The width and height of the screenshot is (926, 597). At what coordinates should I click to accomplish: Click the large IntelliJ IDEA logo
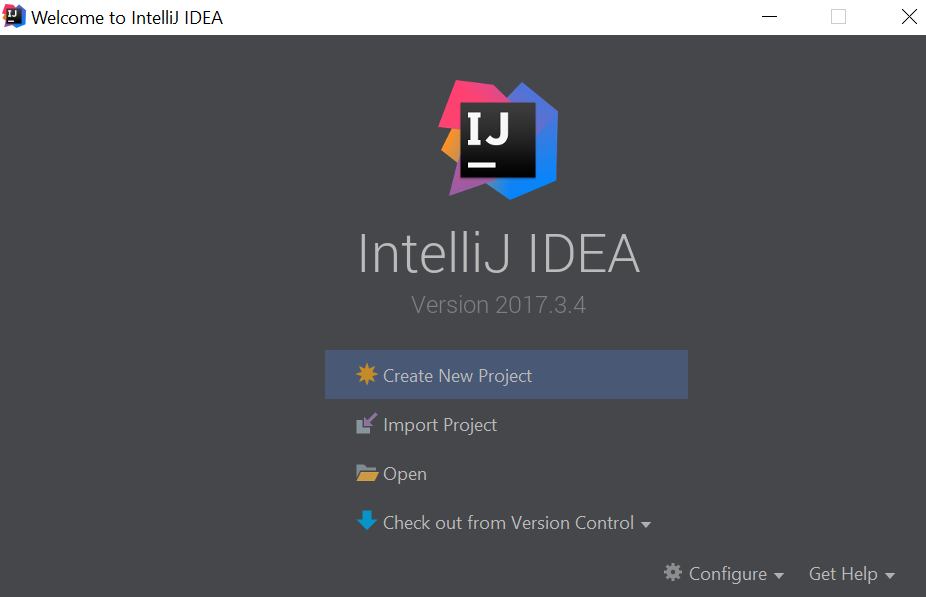(x=498, y=140)
